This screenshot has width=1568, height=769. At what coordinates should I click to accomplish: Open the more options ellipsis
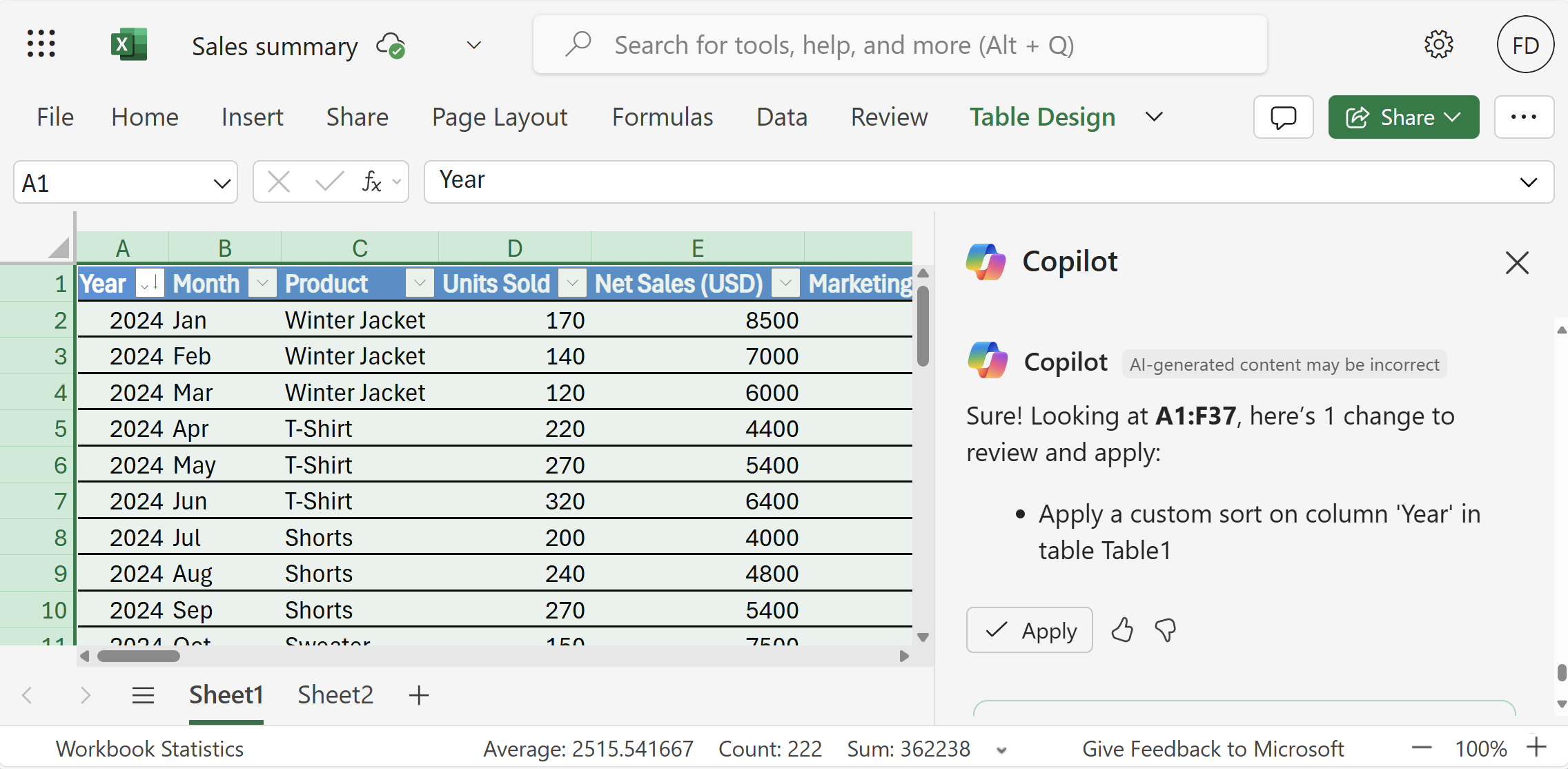click(1524, 117)
